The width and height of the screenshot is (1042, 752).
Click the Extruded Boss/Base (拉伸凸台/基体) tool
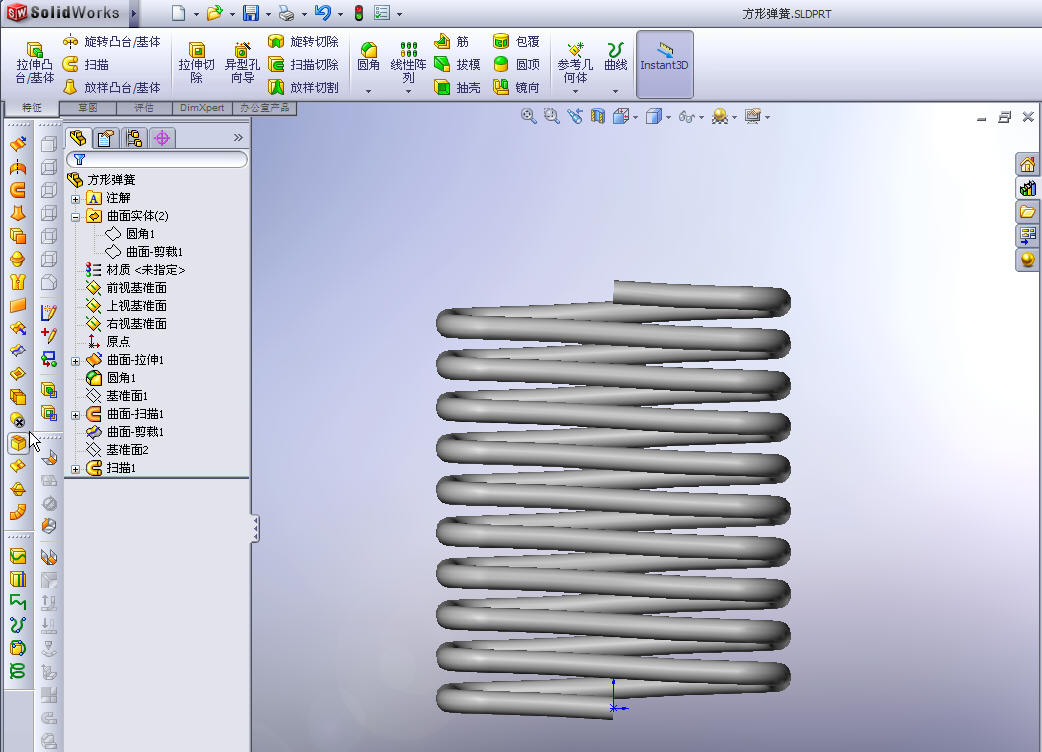pyautogui.click(x=35, y=63)
